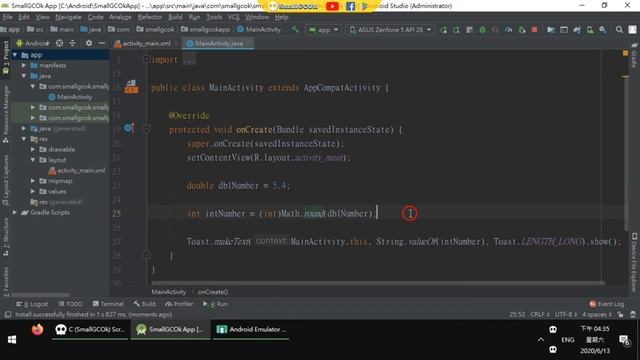Toggle the Event Log window

click(x=607, y=304)
